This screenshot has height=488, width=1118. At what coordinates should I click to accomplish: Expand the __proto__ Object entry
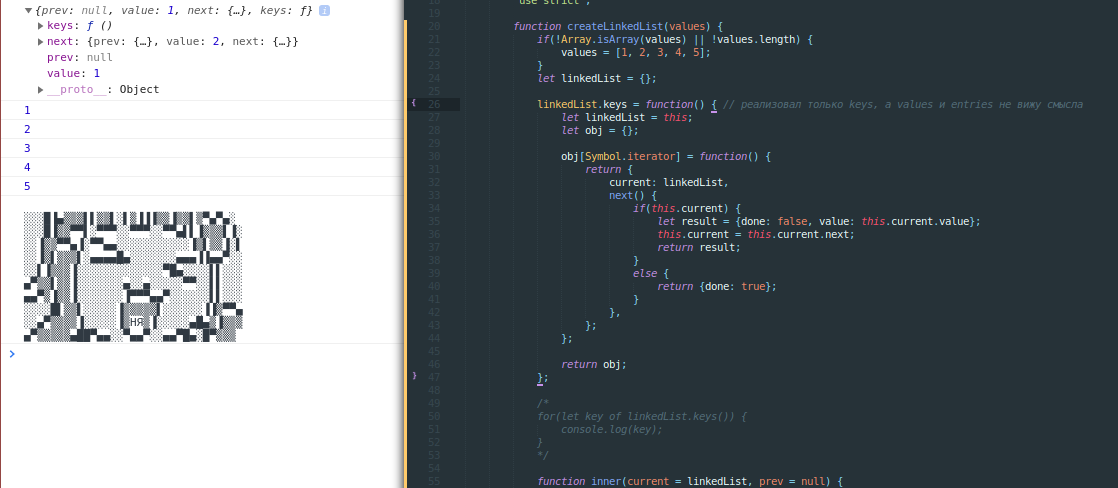pos(41,90)
